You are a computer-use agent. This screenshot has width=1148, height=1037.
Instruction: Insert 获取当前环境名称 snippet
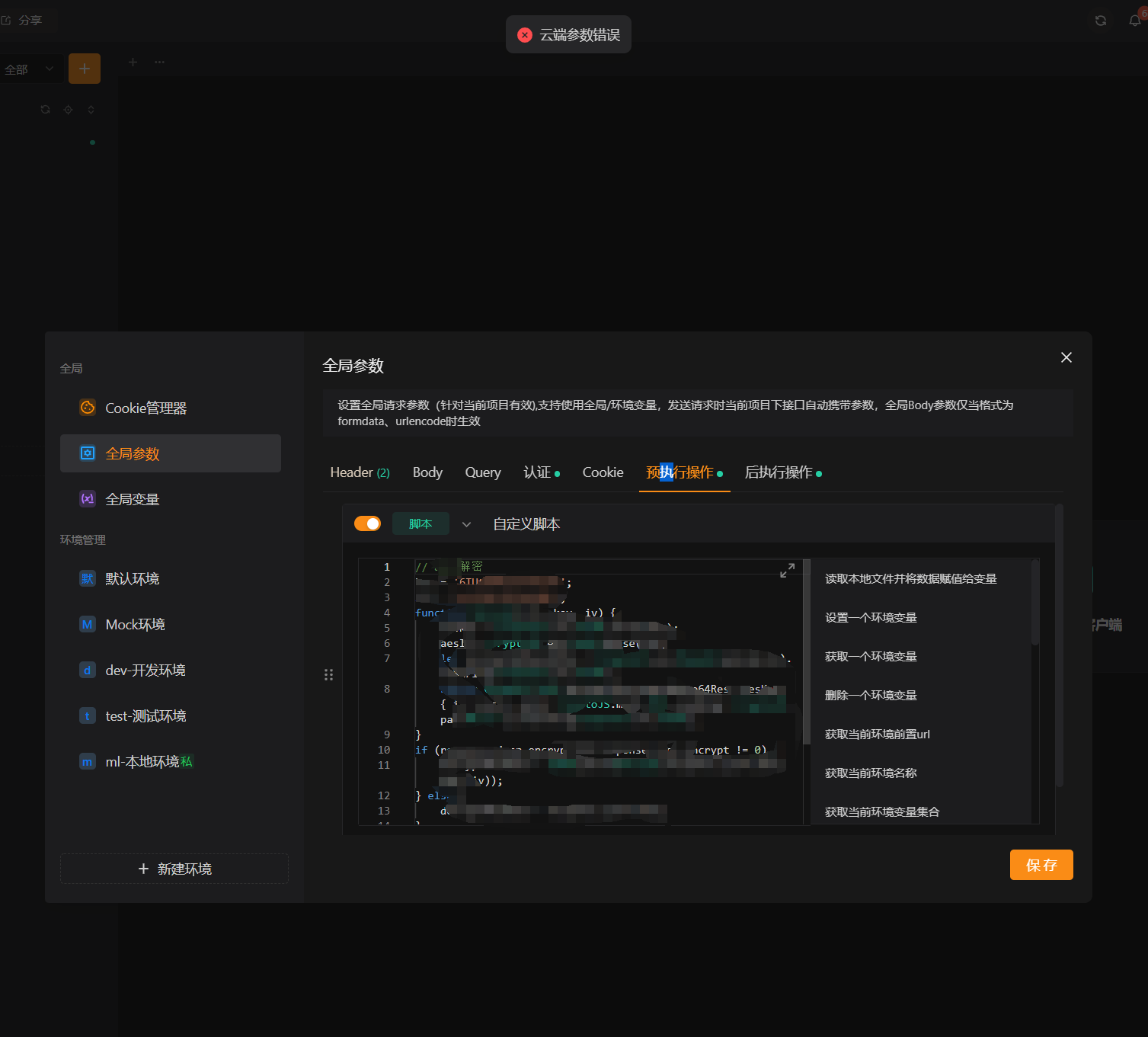[x=871, y=773]
